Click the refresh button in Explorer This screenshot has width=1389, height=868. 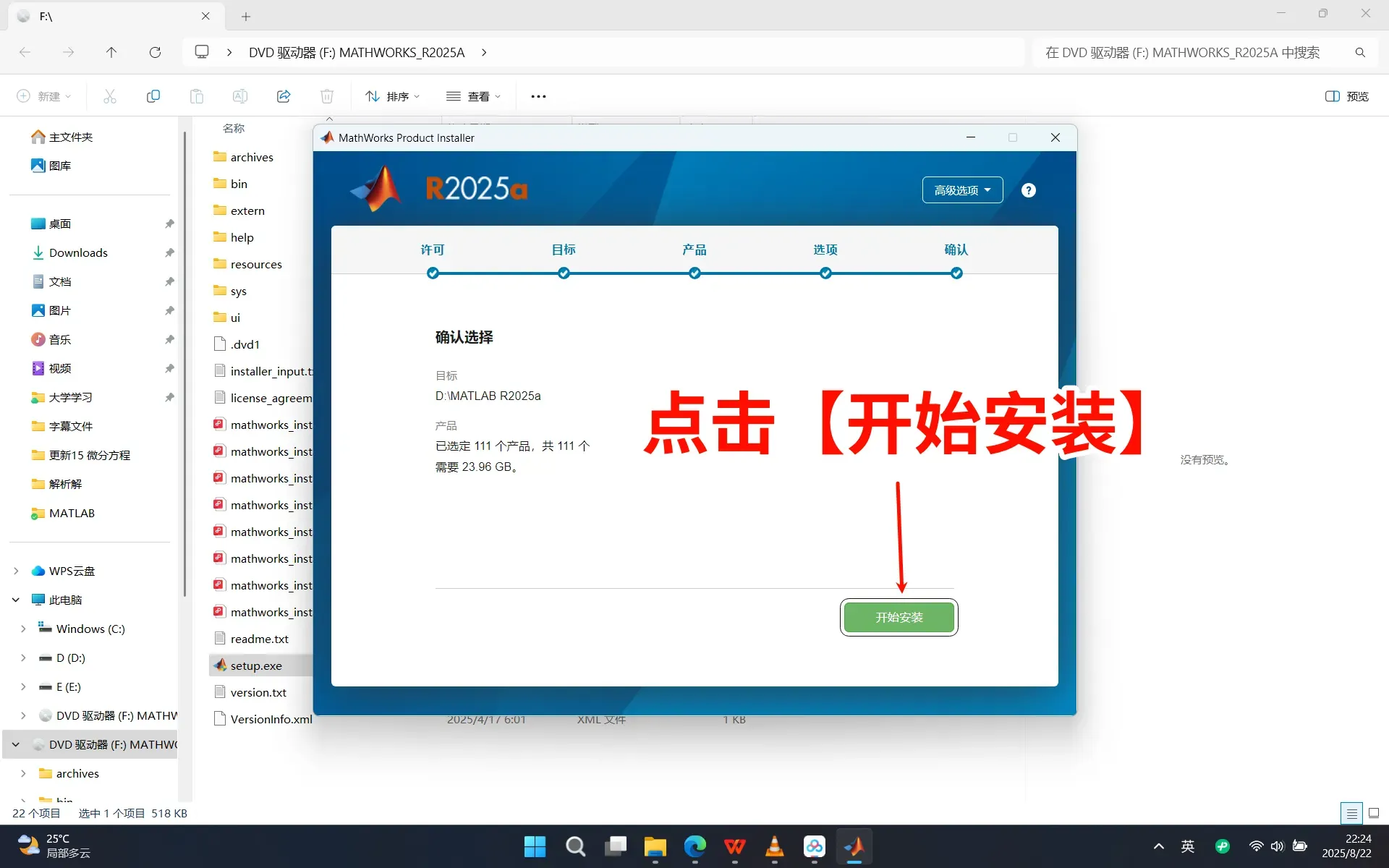(155, 52)
